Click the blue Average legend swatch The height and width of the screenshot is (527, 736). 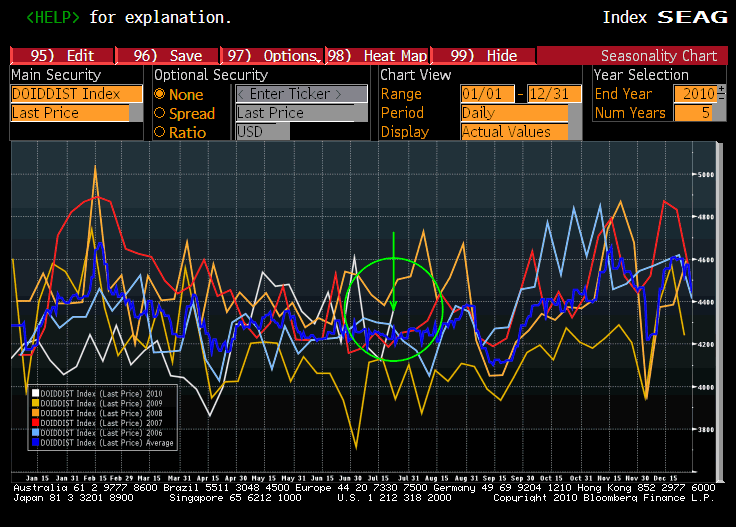[35, 440]
